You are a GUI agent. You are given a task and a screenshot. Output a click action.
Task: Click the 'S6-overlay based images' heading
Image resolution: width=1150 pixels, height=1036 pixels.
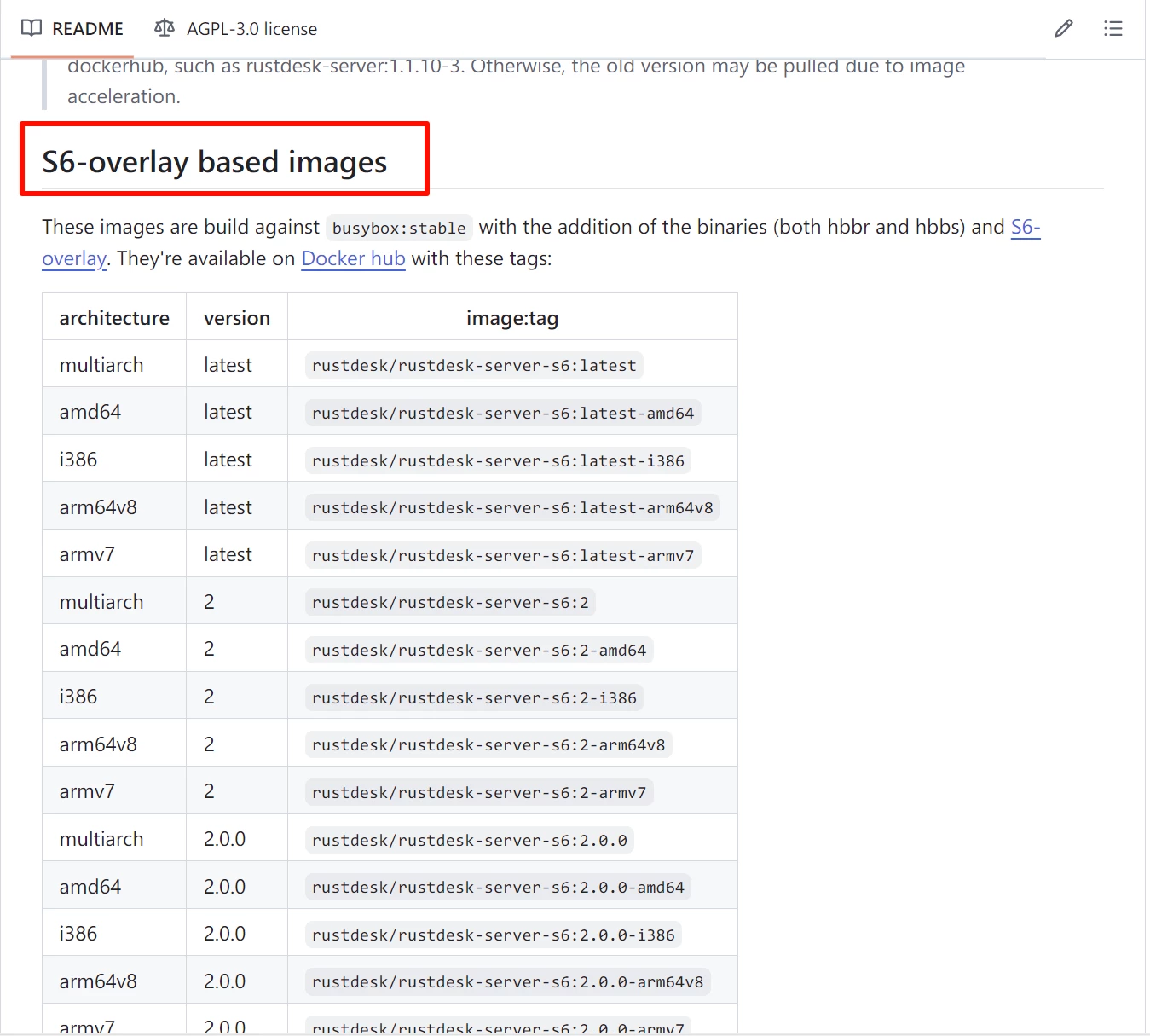(x=215, y=162)
